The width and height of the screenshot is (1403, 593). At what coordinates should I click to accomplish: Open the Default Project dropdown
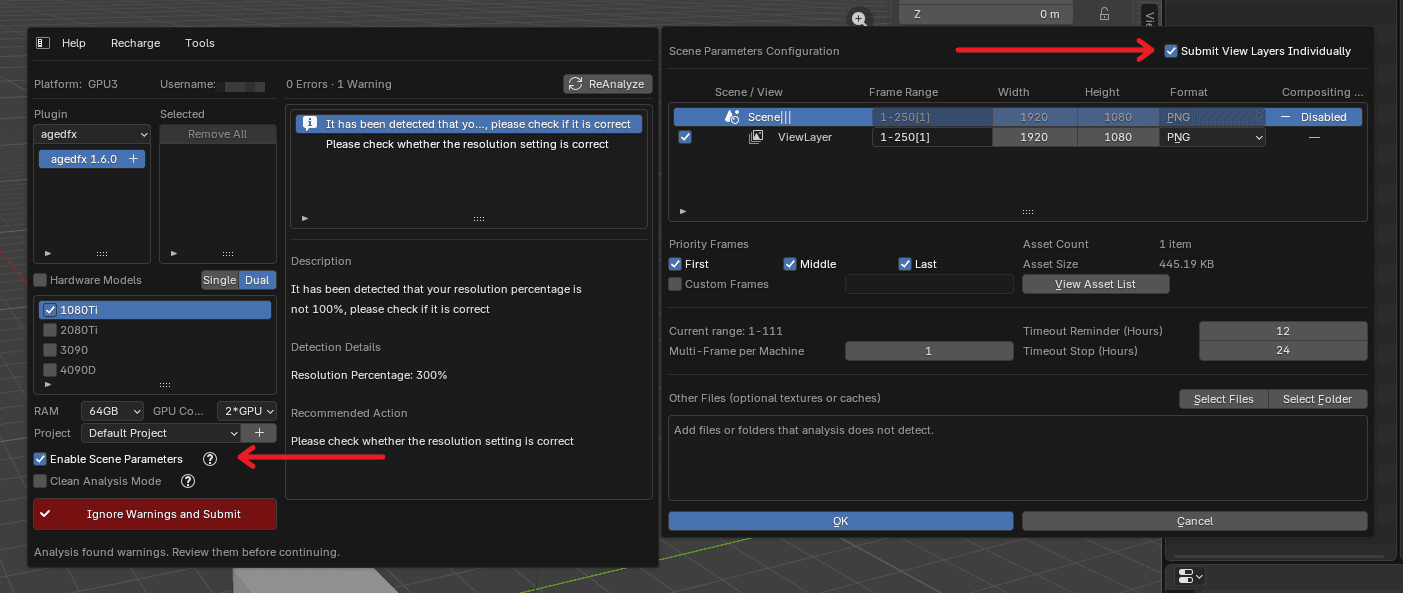(162, 433)
